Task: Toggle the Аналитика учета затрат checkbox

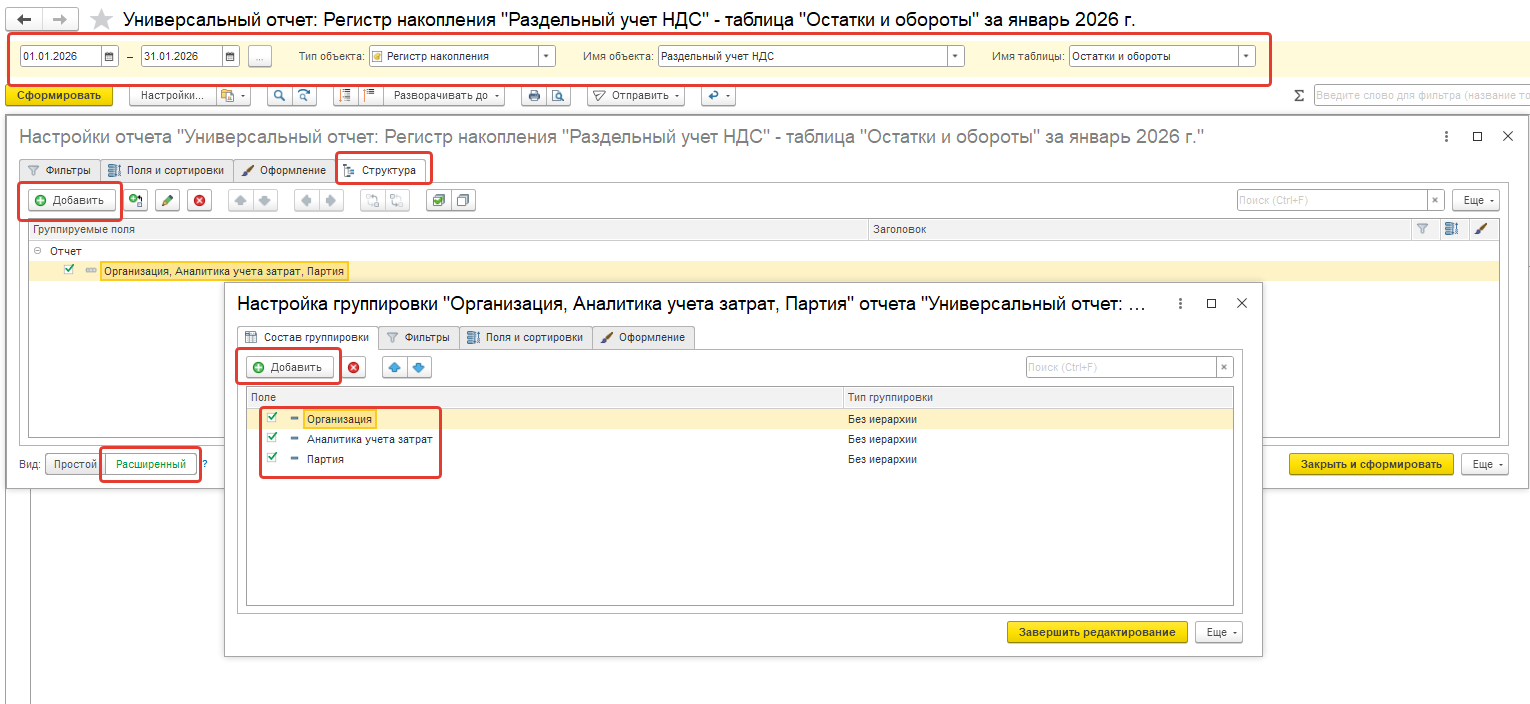Action: pos(272,438)
